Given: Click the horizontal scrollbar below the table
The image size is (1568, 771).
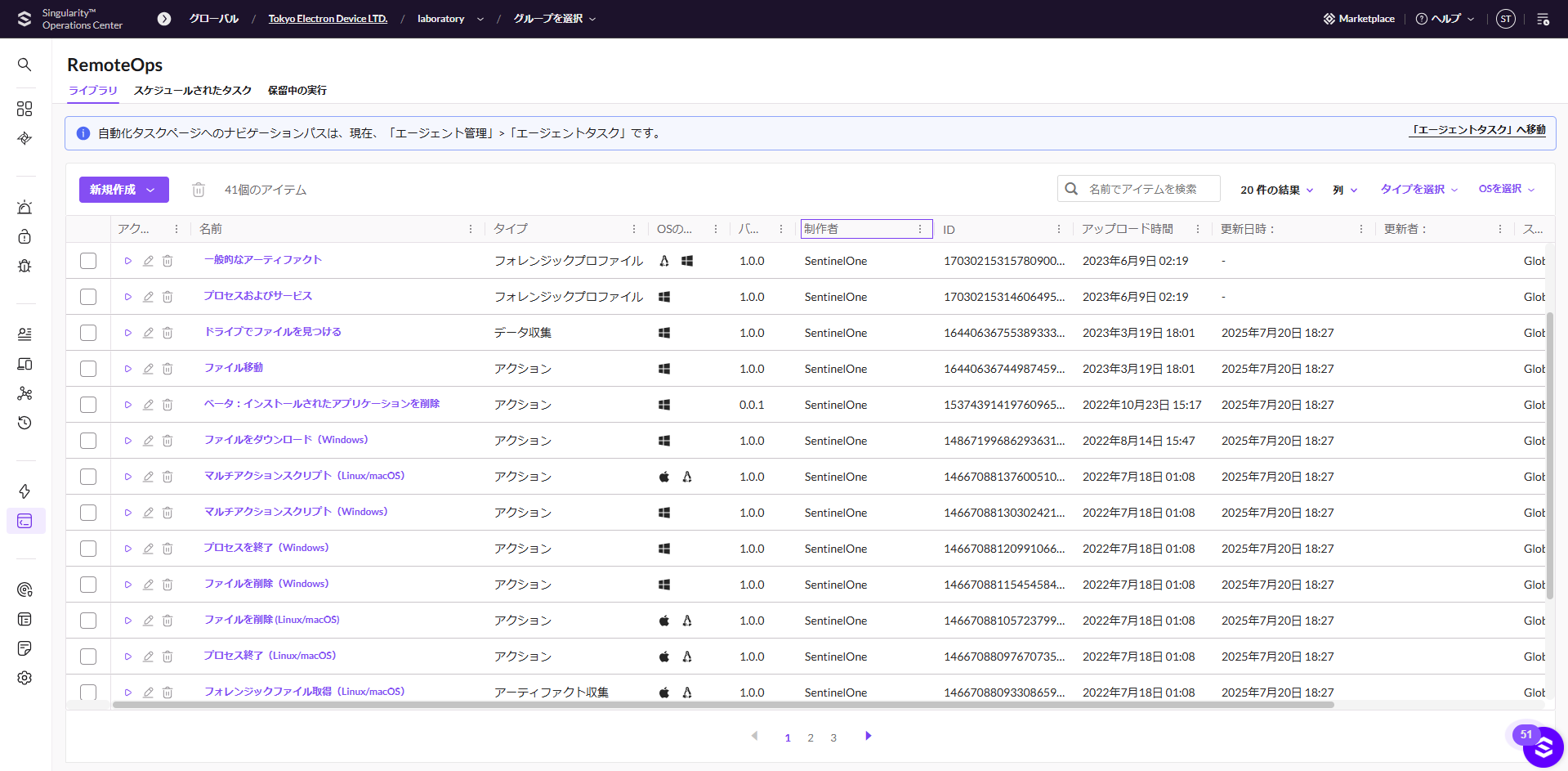Looking at the screenshot, I should tap(722, 704).
